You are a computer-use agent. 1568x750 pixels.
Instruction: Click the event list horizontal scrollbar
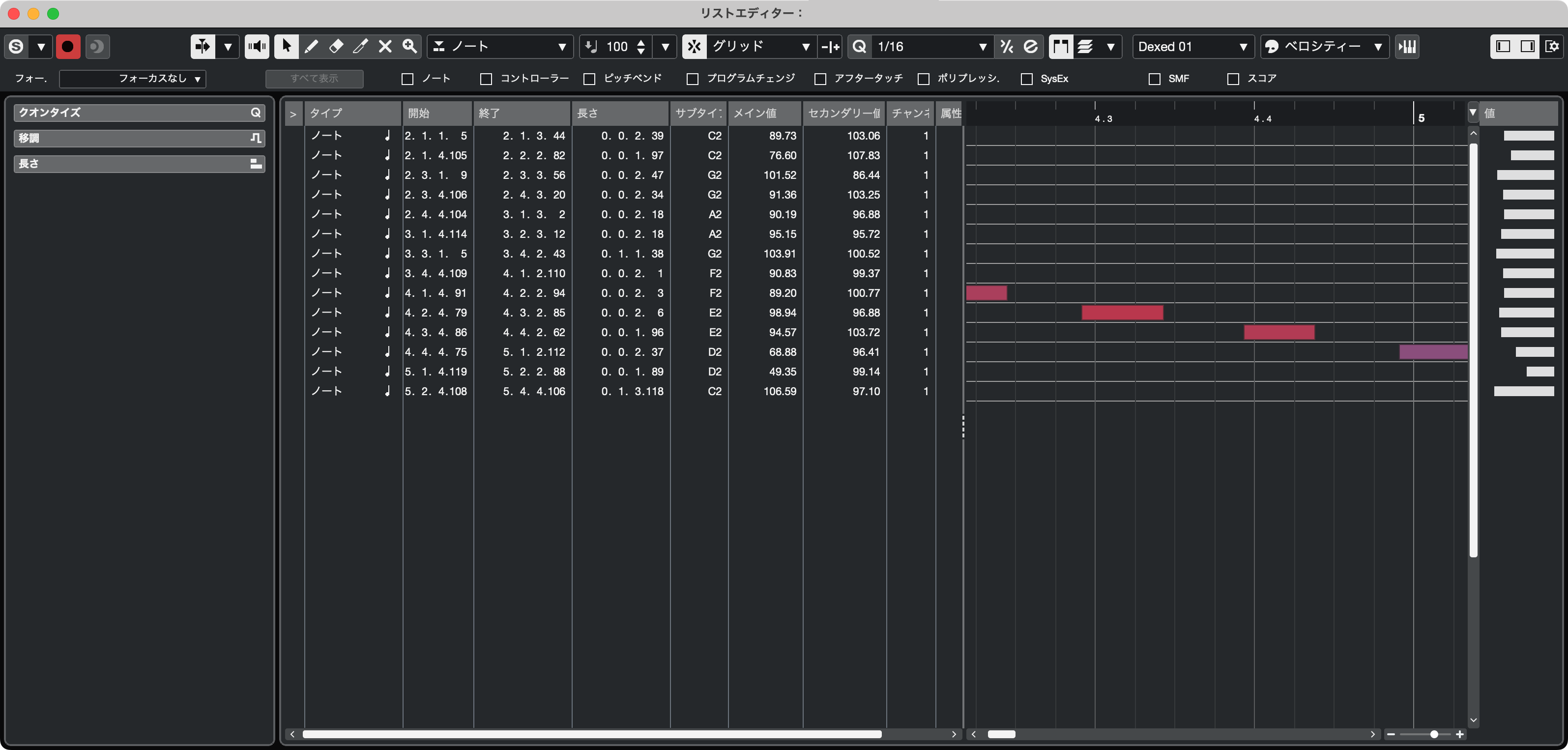click(592, 734)
